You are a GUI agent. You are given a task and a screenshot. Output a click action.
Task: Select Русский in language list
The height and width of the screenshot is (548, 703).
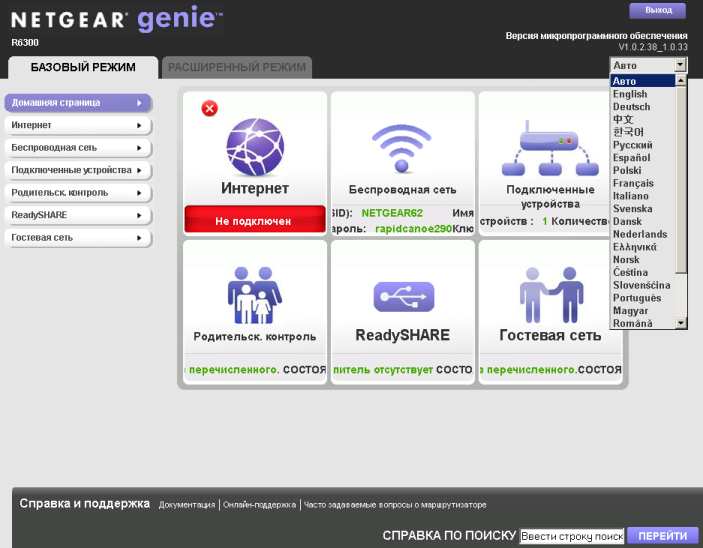coord(643,145)
